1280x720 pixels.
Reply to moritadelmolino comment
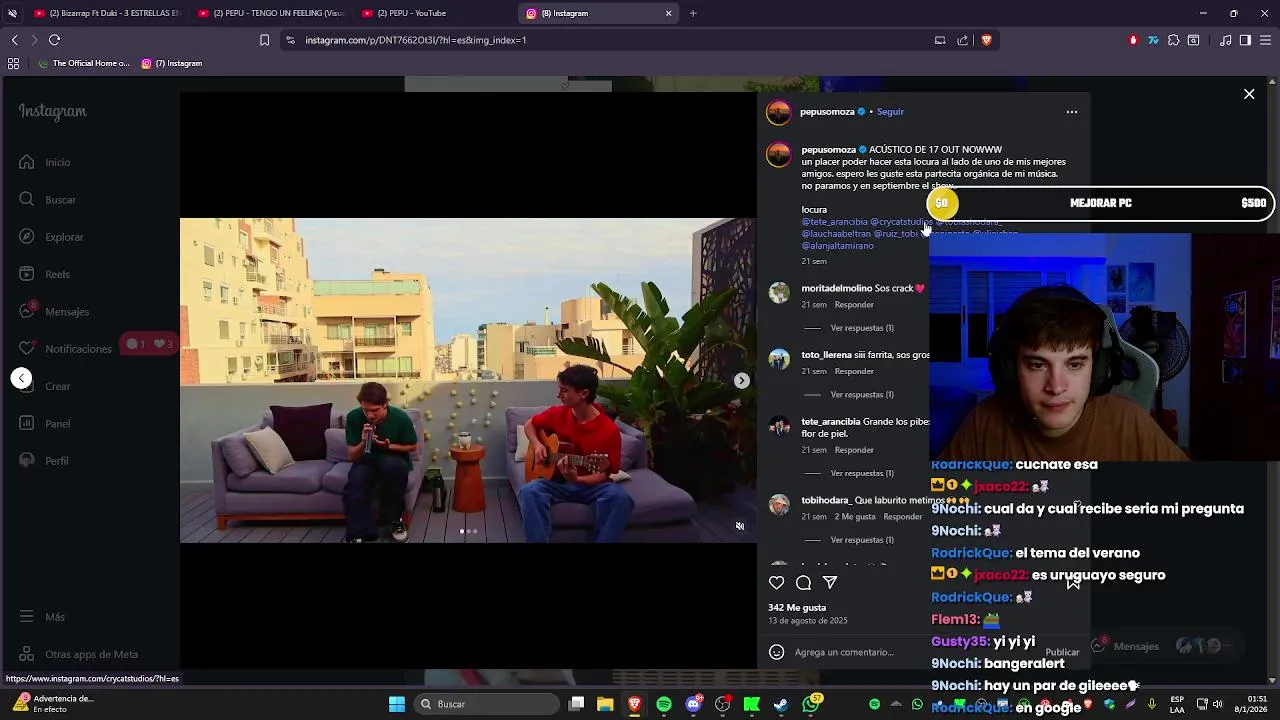coord(854,304)
